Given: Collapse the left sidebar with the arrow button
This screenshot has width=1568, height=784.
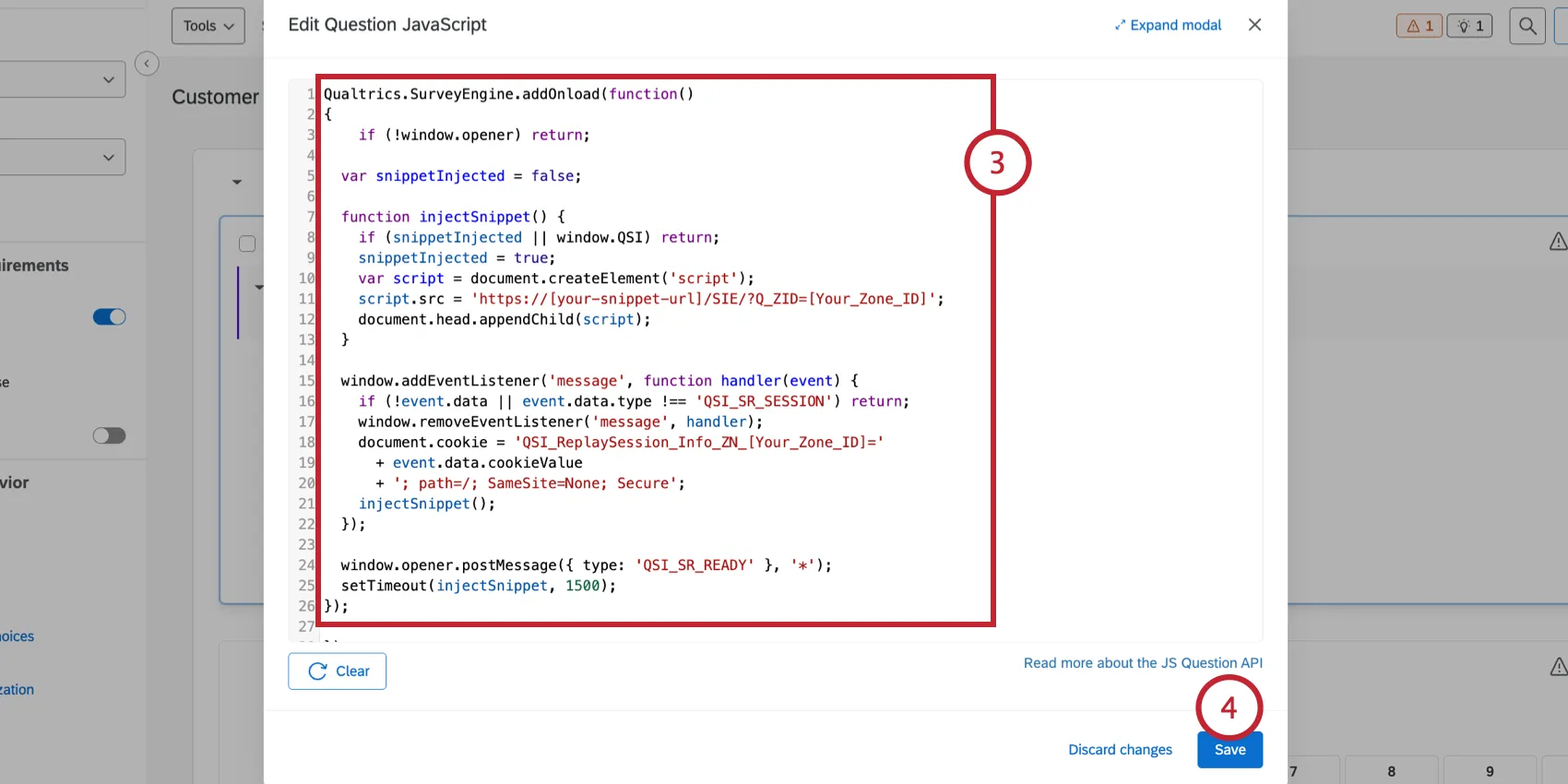Looking at the screenshot, I should click(147, 64).
